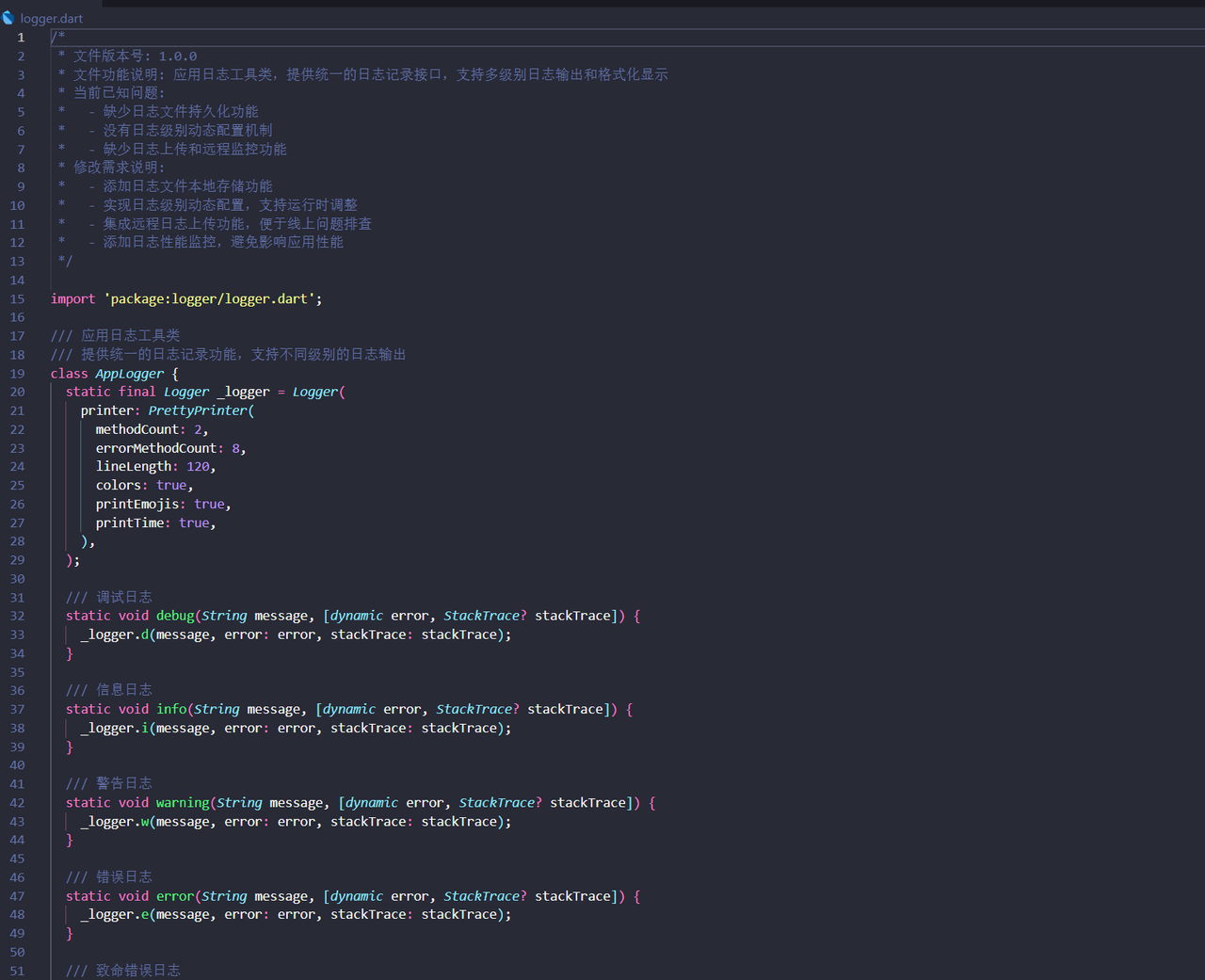The image size is (1205, 980).
Task: Click the '_logger.i' call on line 38
Action: 115,729
